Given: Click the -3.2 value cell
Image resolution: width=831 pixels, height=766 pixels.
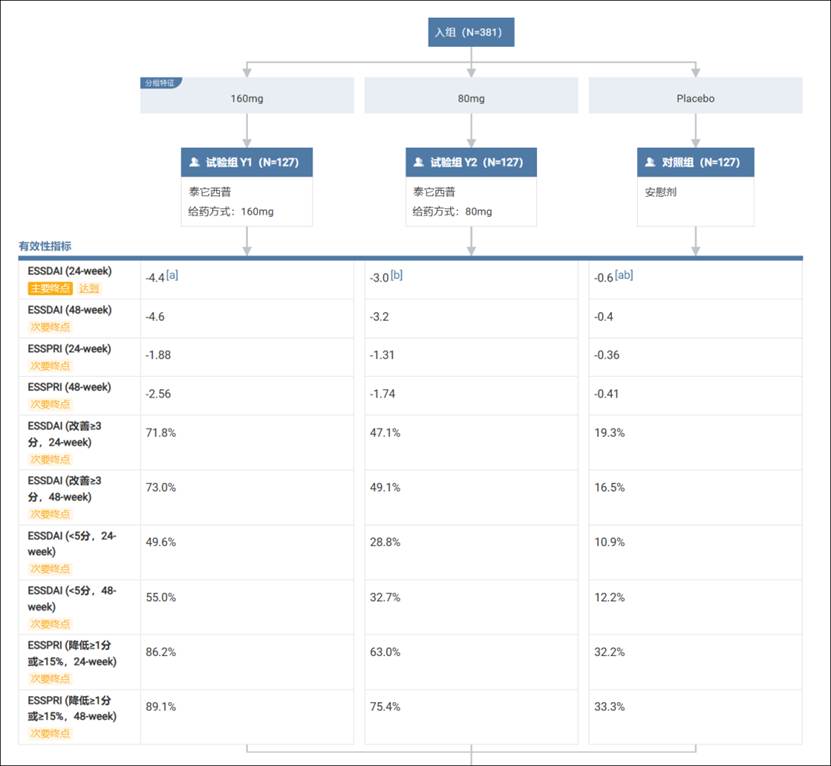Looking at the screenshot, I should (x=471, y=319).
